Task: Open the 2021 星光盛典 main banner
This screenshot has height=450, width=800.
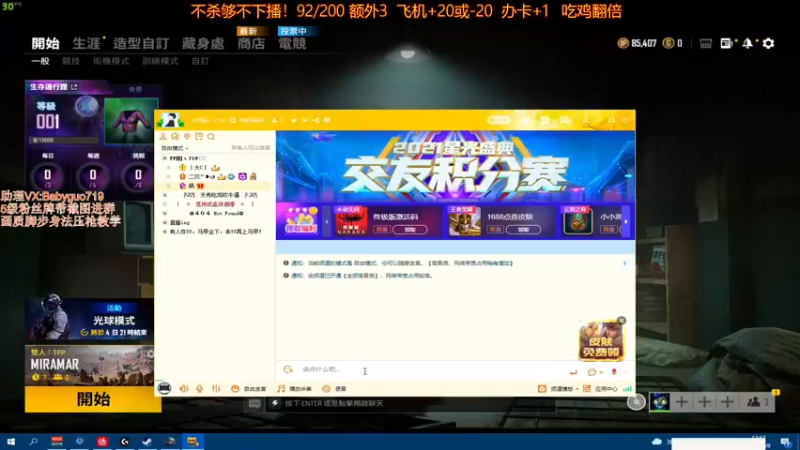Action: 455,166
